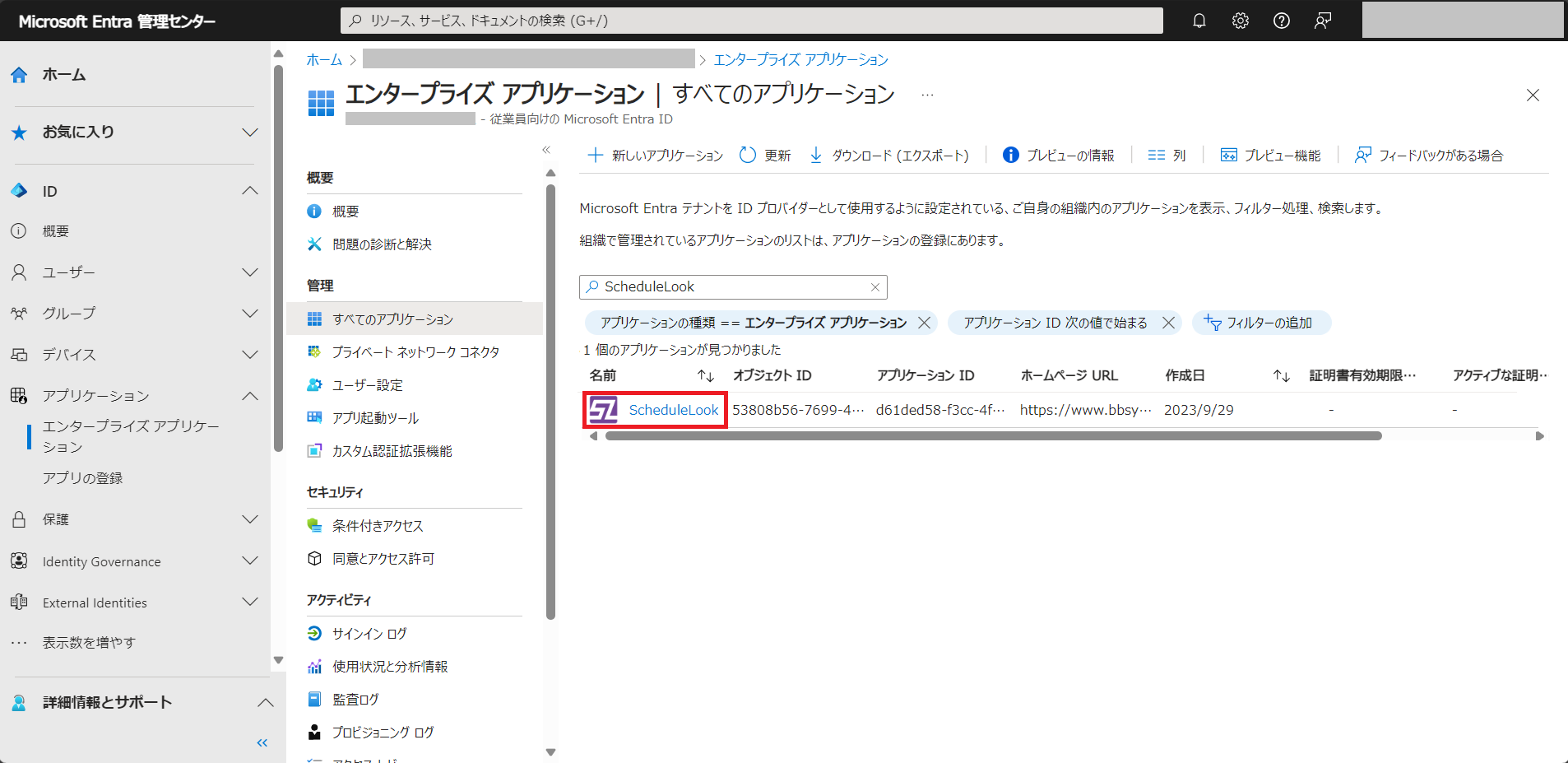Click ホーム breadcrumb link

[x=324, y=60]
